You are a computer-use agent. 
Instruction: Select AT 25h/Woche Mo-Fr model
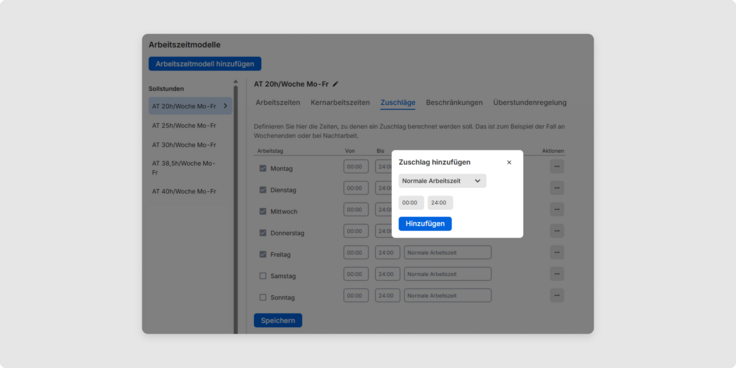184,125
